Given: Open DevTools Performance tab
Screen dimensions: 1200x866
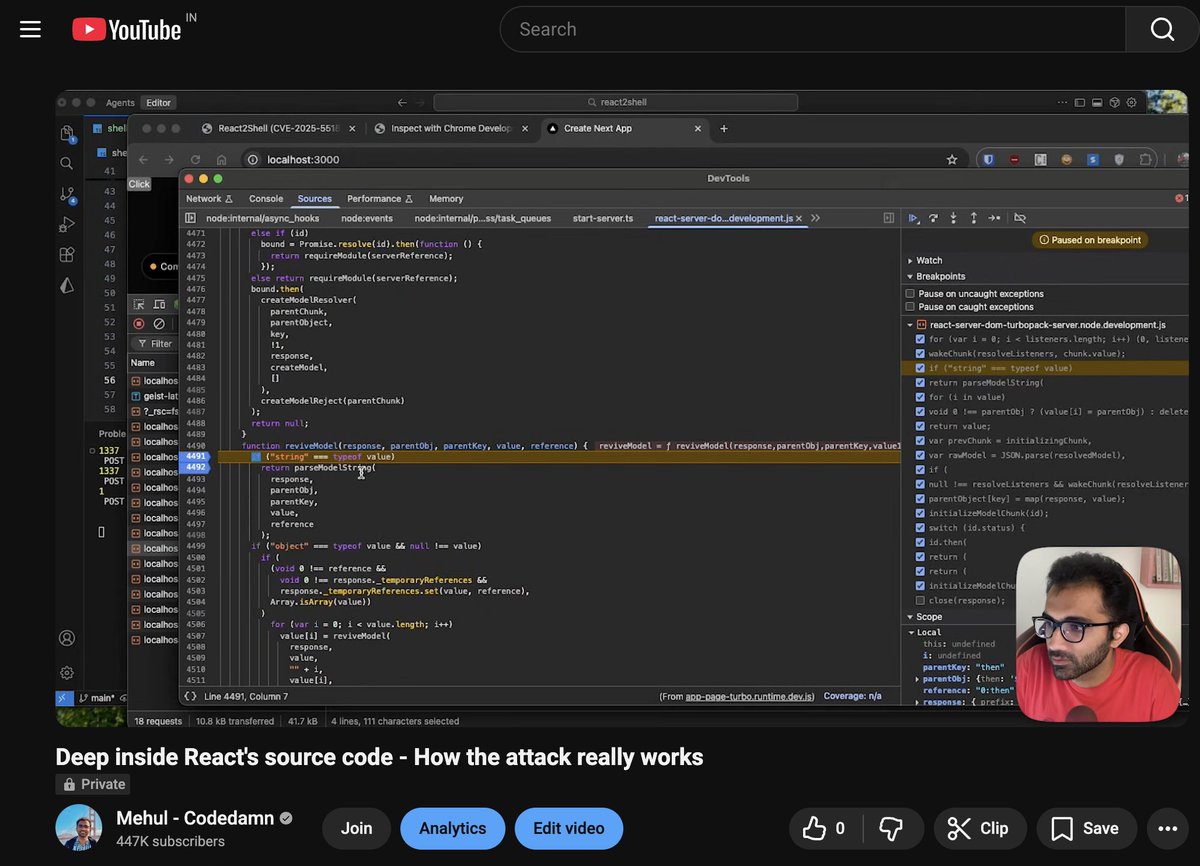Looking at the screenshot, I should click(x=379, y=199).
